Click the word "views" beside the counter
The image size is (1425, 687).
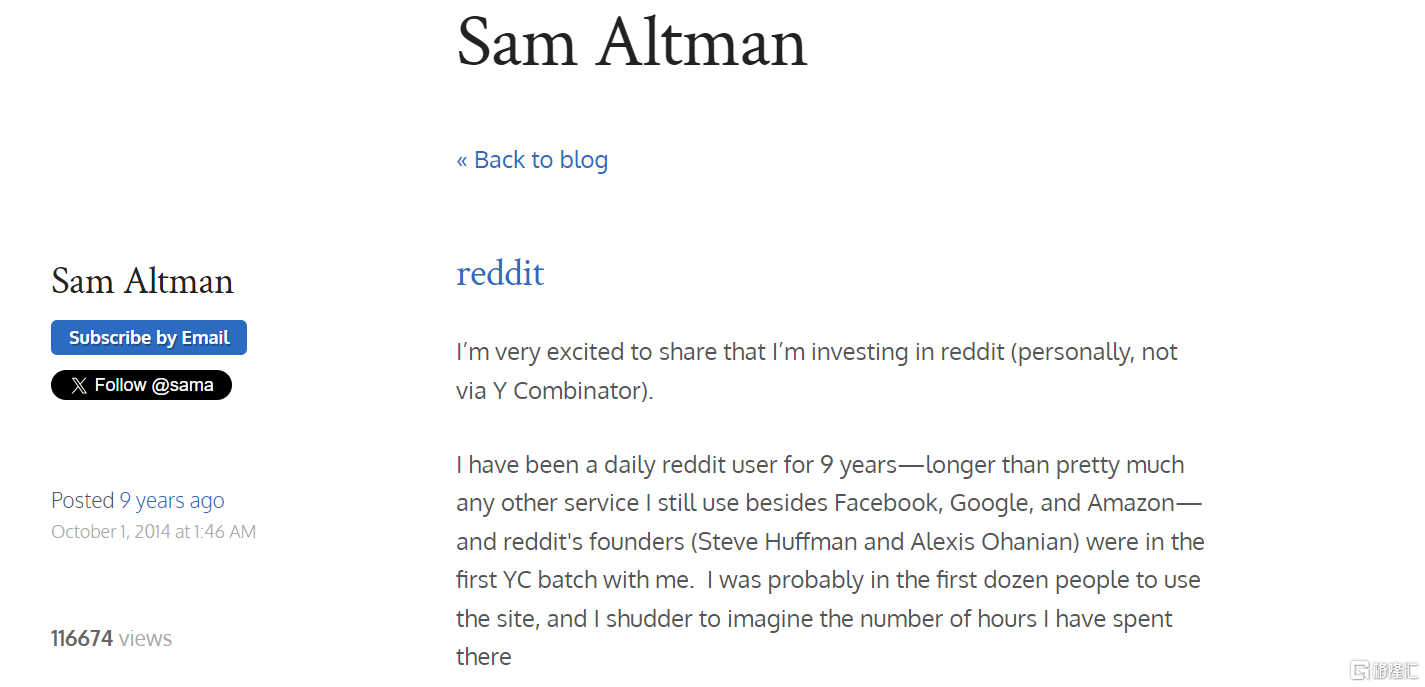pyautogui.click(x=145, y=639)
